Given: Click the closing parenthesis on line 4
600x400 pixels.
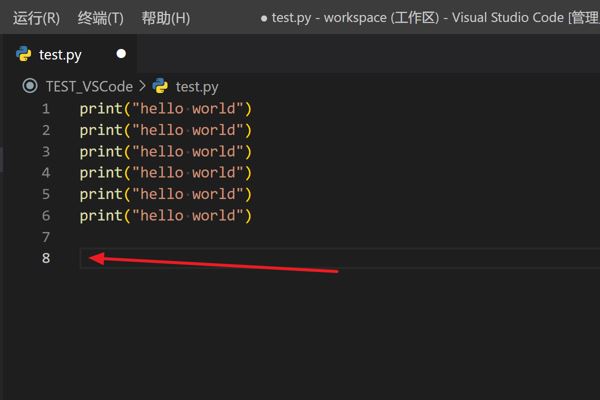Looking at the screenshot, I should pos(248,173).
